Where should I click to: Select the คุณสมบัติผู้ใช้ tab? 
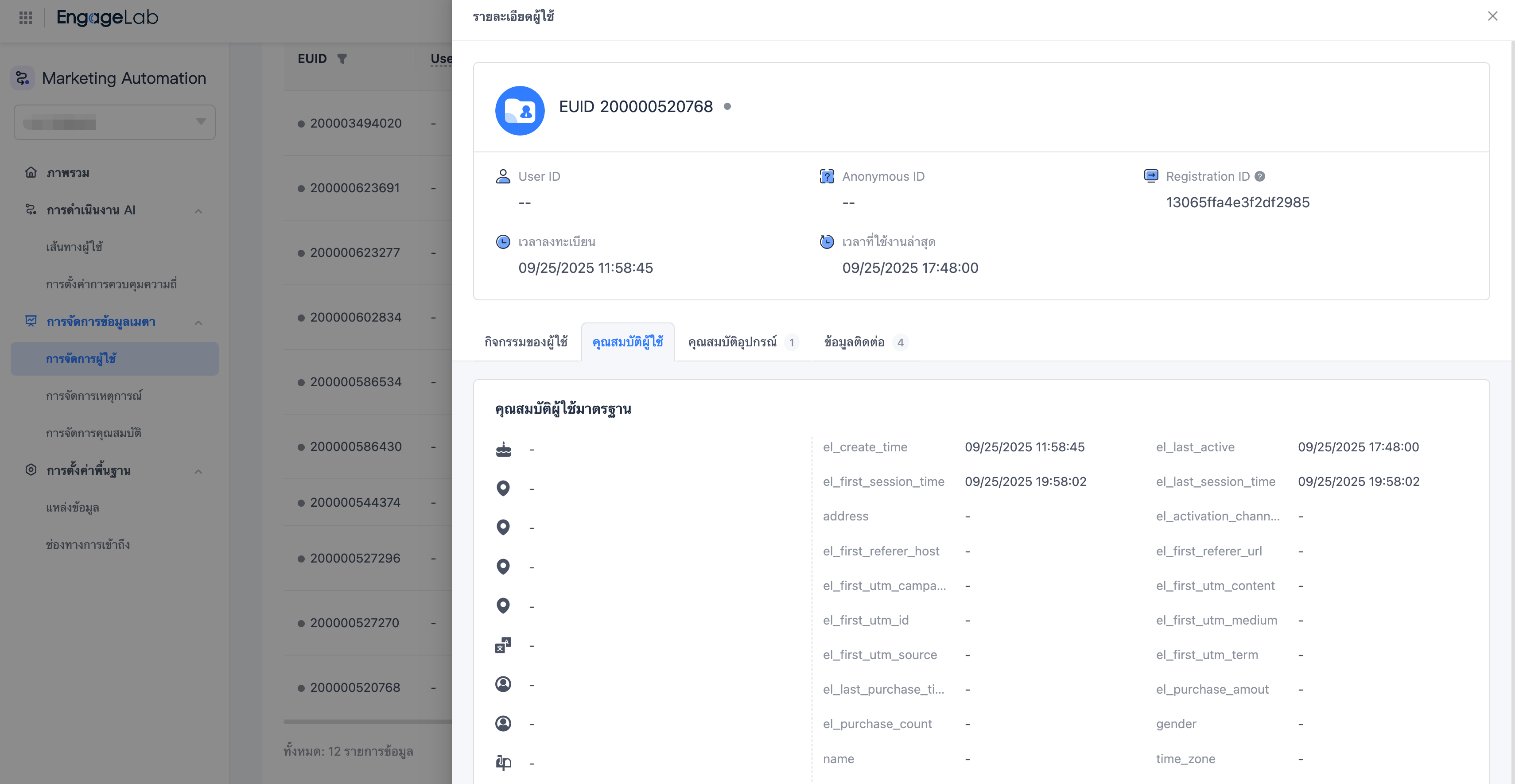(x=628, y=342)
